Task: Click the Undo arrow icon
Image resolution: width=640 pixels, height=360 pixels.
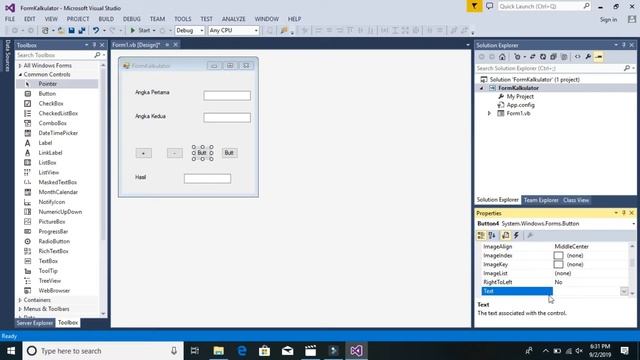Action: pos(96,31)
